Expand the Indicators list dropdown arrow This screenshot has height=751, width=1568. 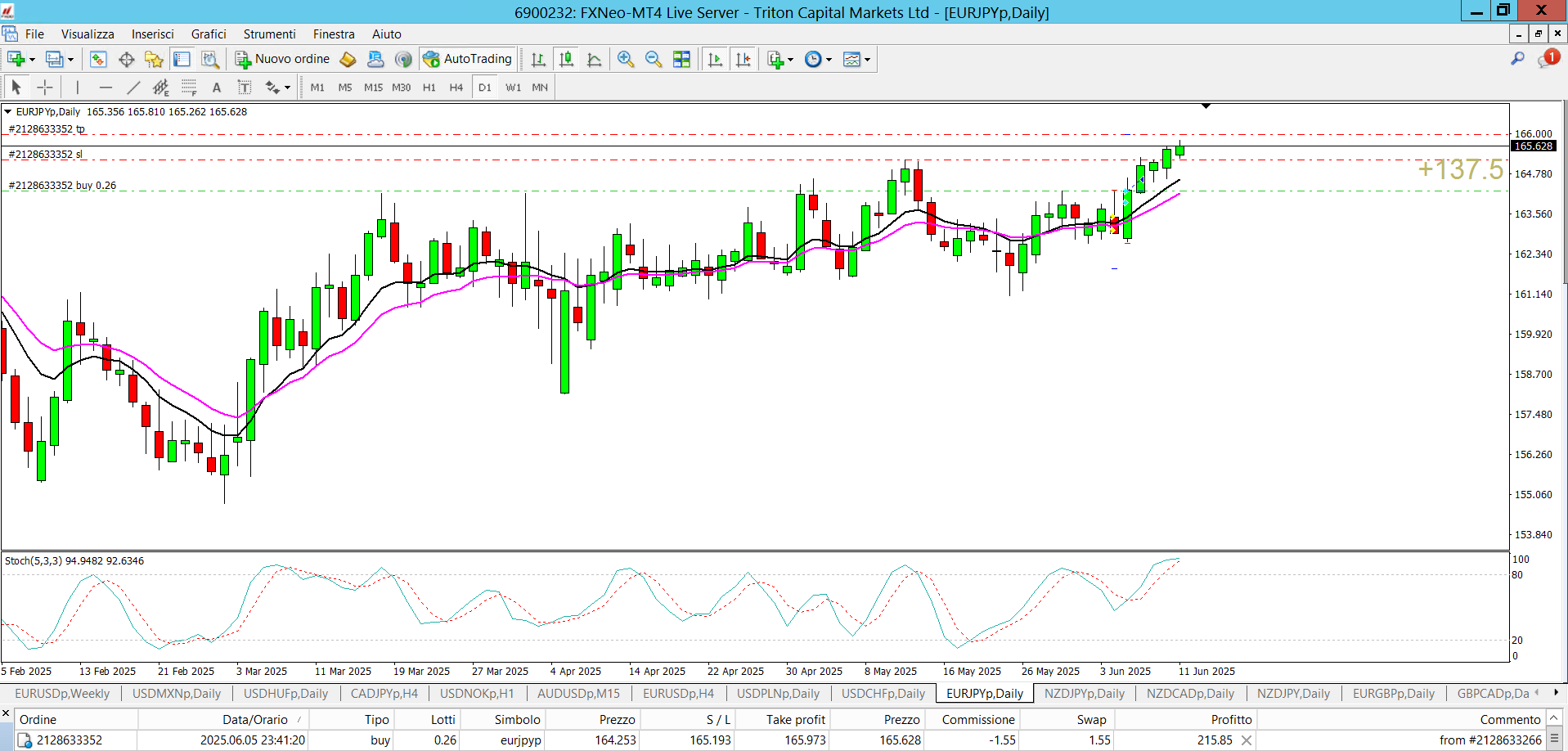click(x=790, y=60)
